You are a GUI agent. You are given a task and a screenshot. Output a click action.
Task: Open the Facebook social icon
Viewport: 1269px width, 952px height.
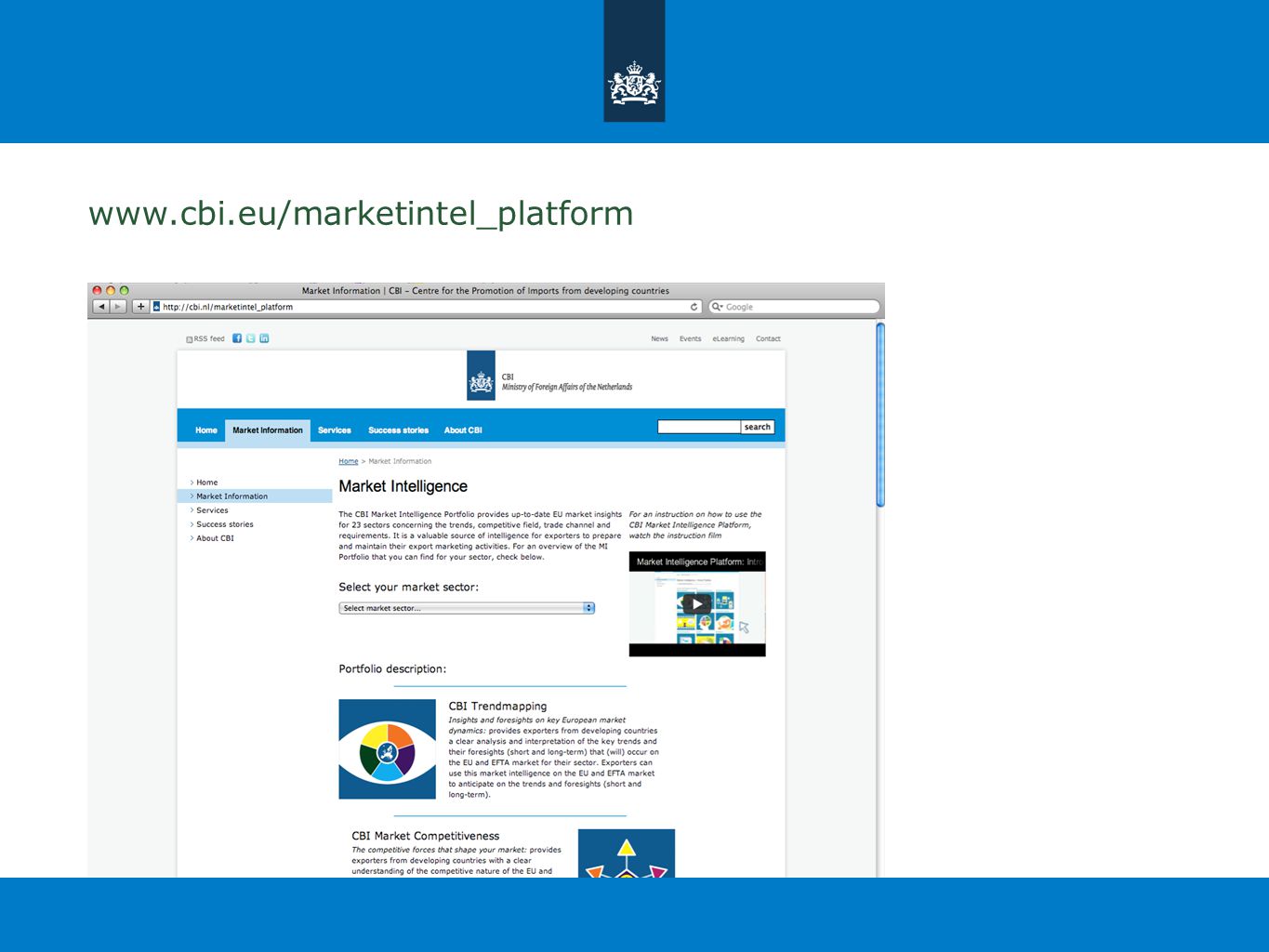[237, 338]
